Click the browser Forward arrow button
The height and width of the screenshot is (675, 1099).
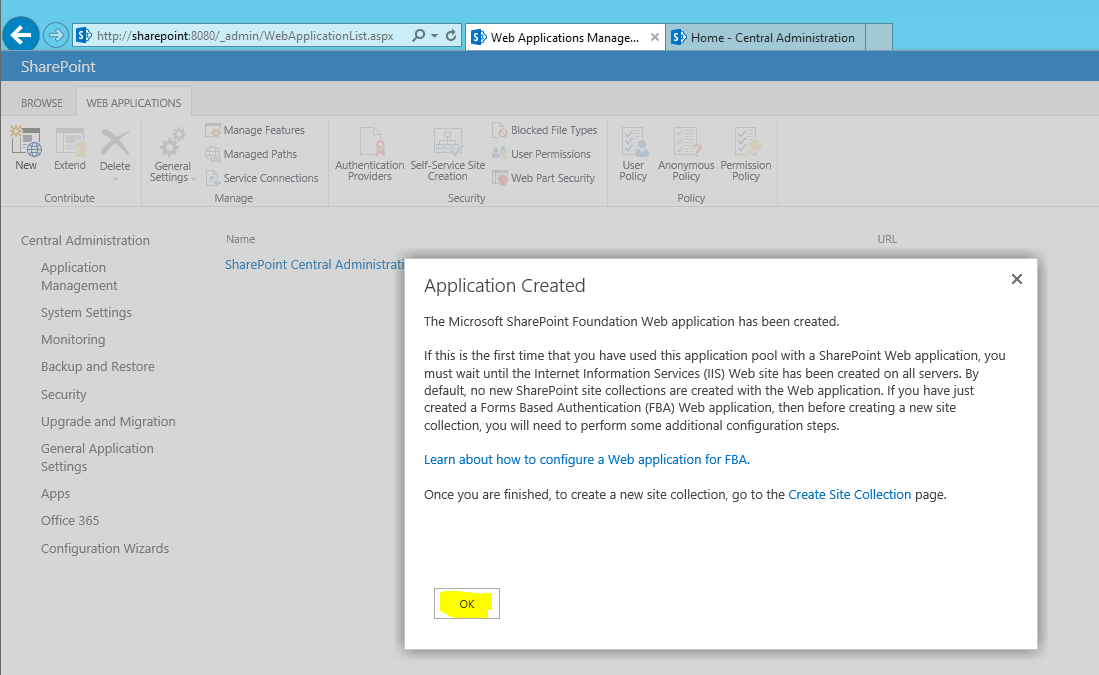coord(55,35)
